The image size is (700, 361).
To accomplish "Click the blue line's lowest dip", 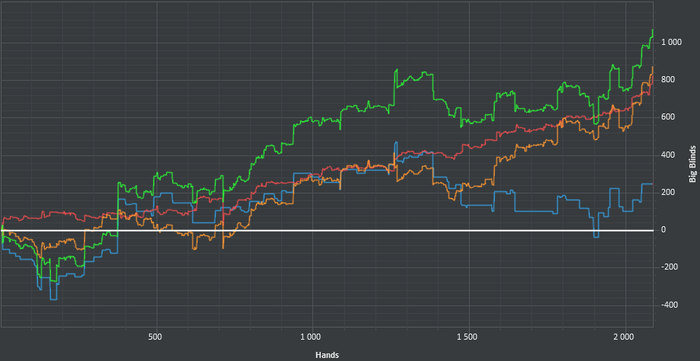I will coord(53,299).
